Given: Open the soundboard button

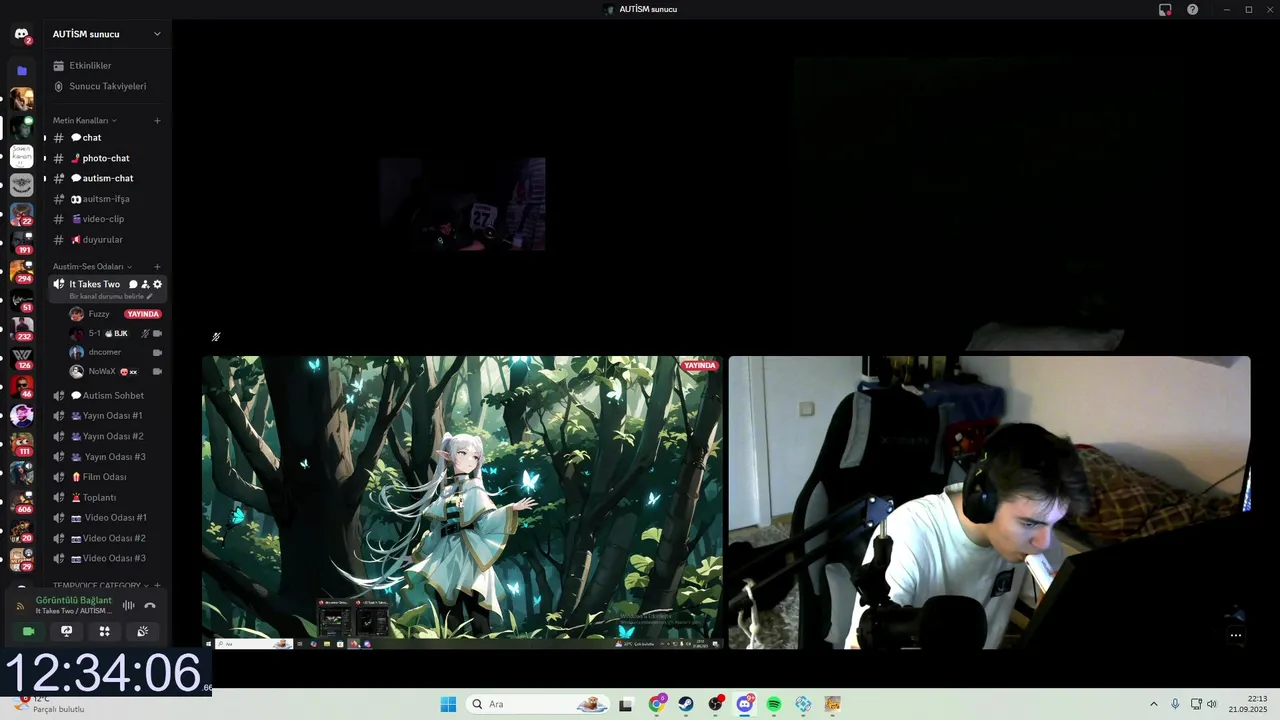Looking at the screenshot, I should click(x=142, y=631).
